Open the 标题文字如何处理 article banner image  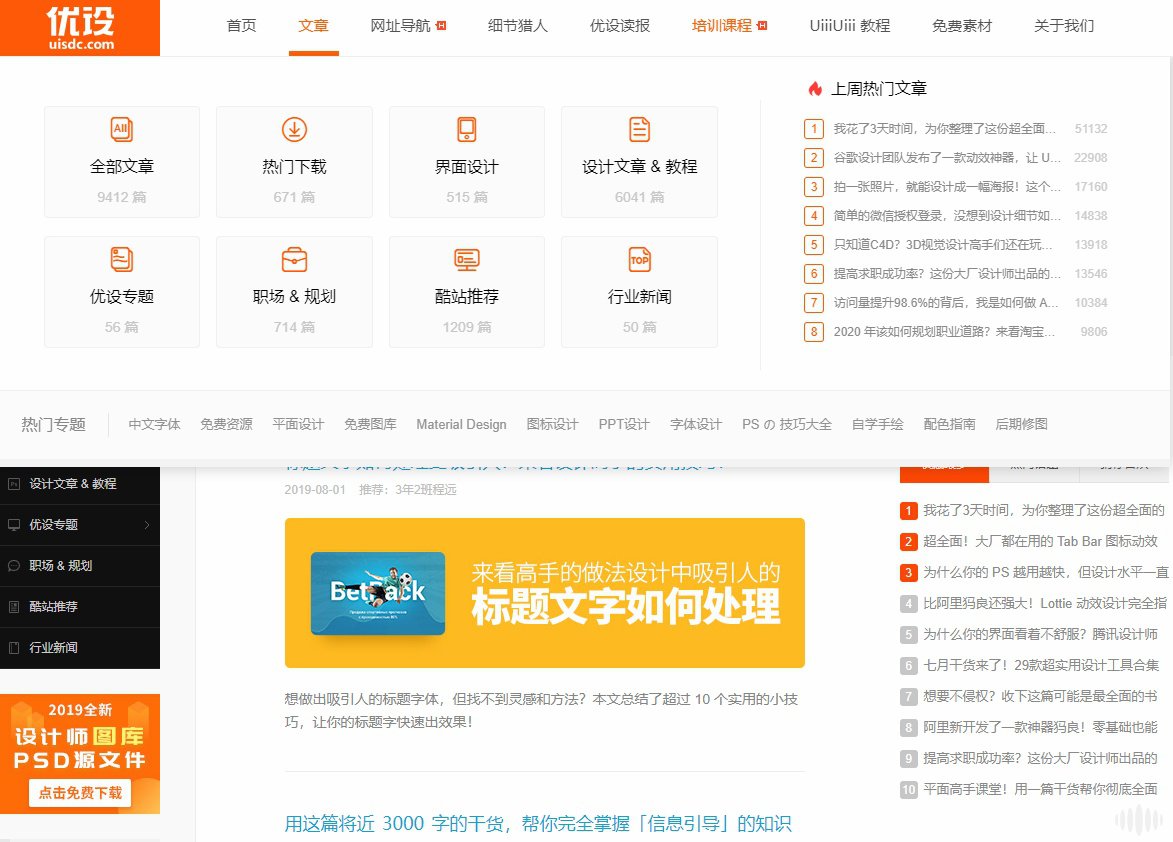[545, 593]
